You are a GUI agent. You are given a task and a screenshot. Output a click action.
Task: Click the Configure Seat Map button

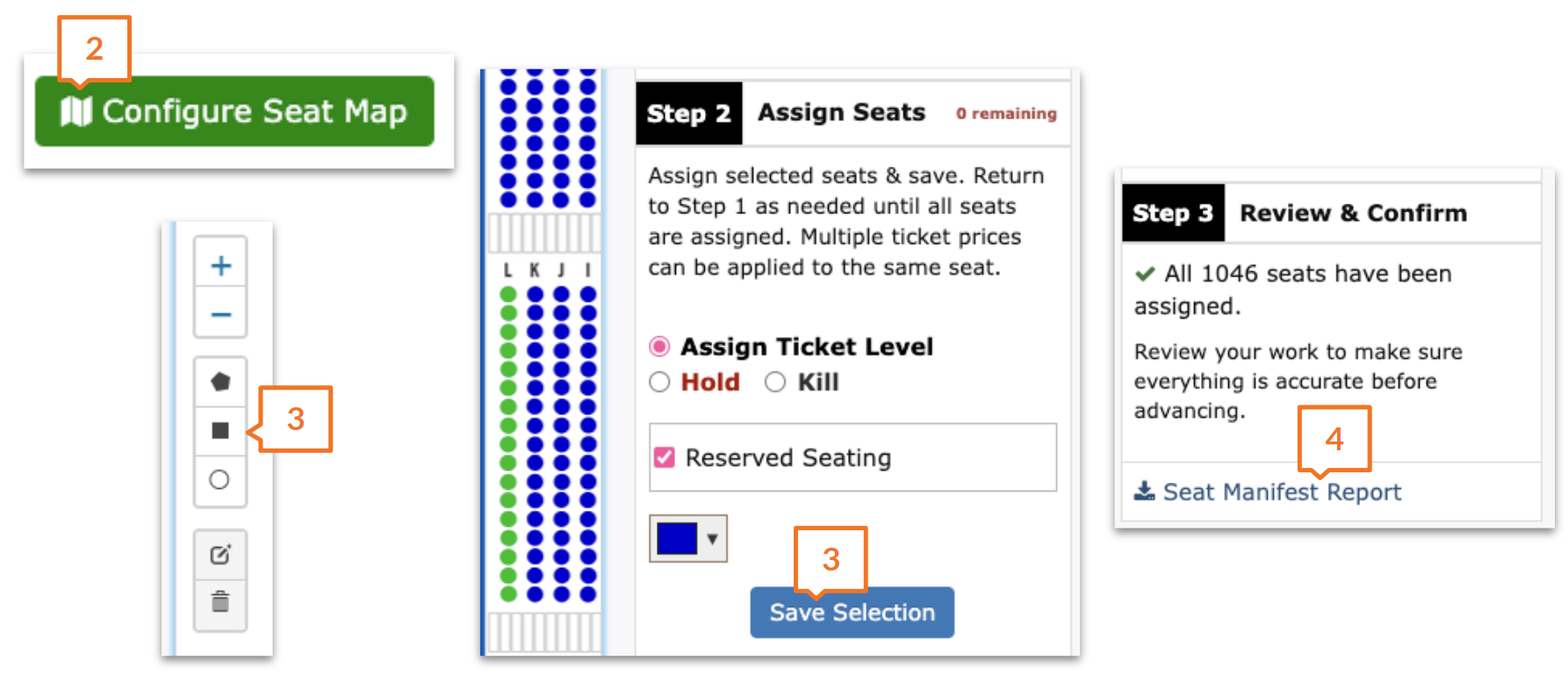click(x=234, y=111)
